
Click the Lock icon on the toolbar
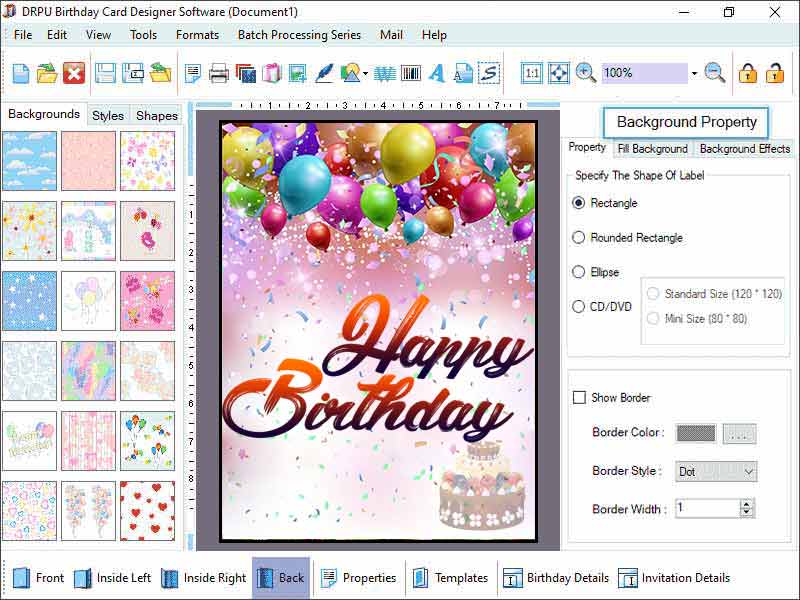click(745, 72)
